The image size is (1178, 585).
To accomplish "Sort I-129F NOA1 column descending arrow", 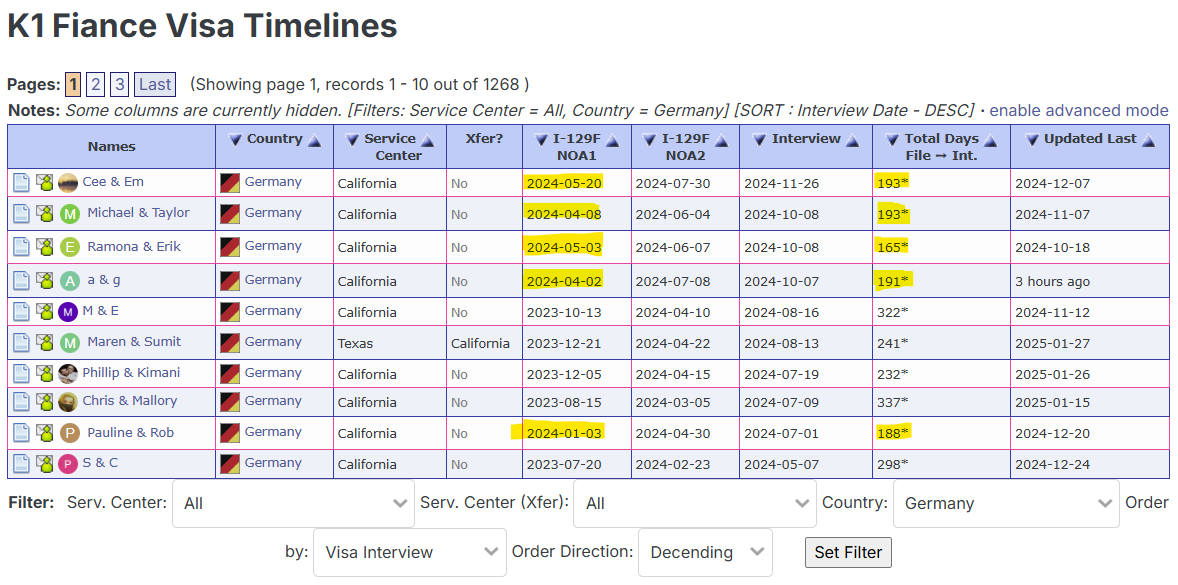I will 541,140.
